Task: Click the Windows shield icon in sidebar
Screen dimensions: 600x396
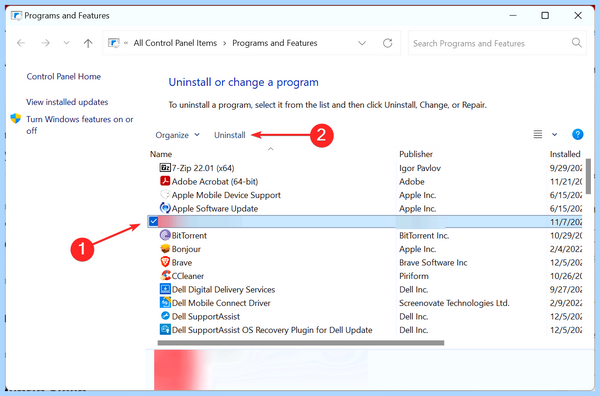Action: pyautogui.click(x=16, y=118)
